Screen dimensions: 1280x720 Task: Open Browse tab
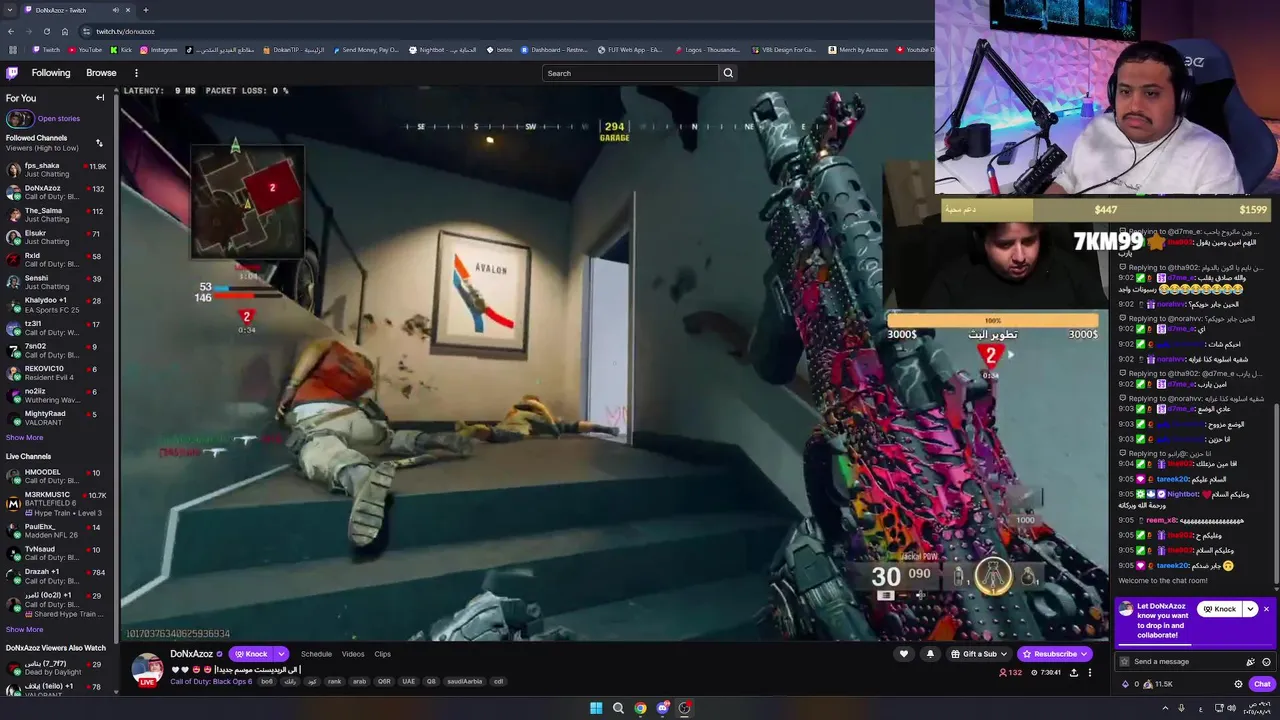coord(101,73)
